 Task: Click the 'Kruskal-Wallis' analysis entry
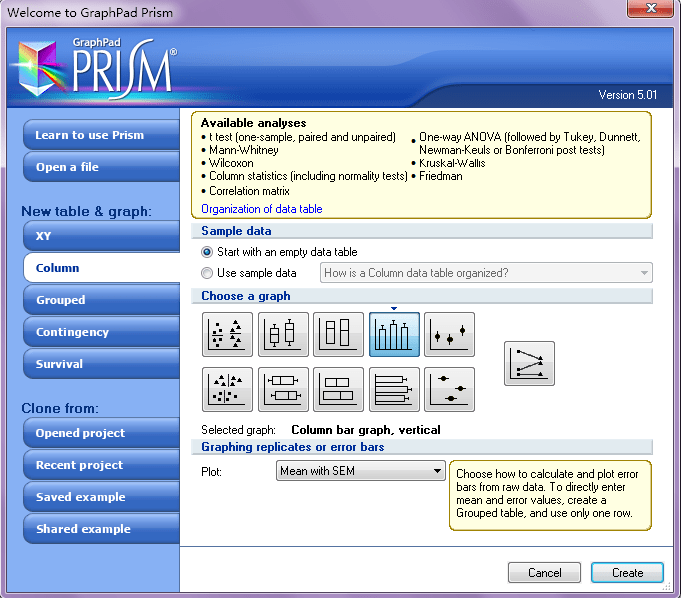coord(452,163)
